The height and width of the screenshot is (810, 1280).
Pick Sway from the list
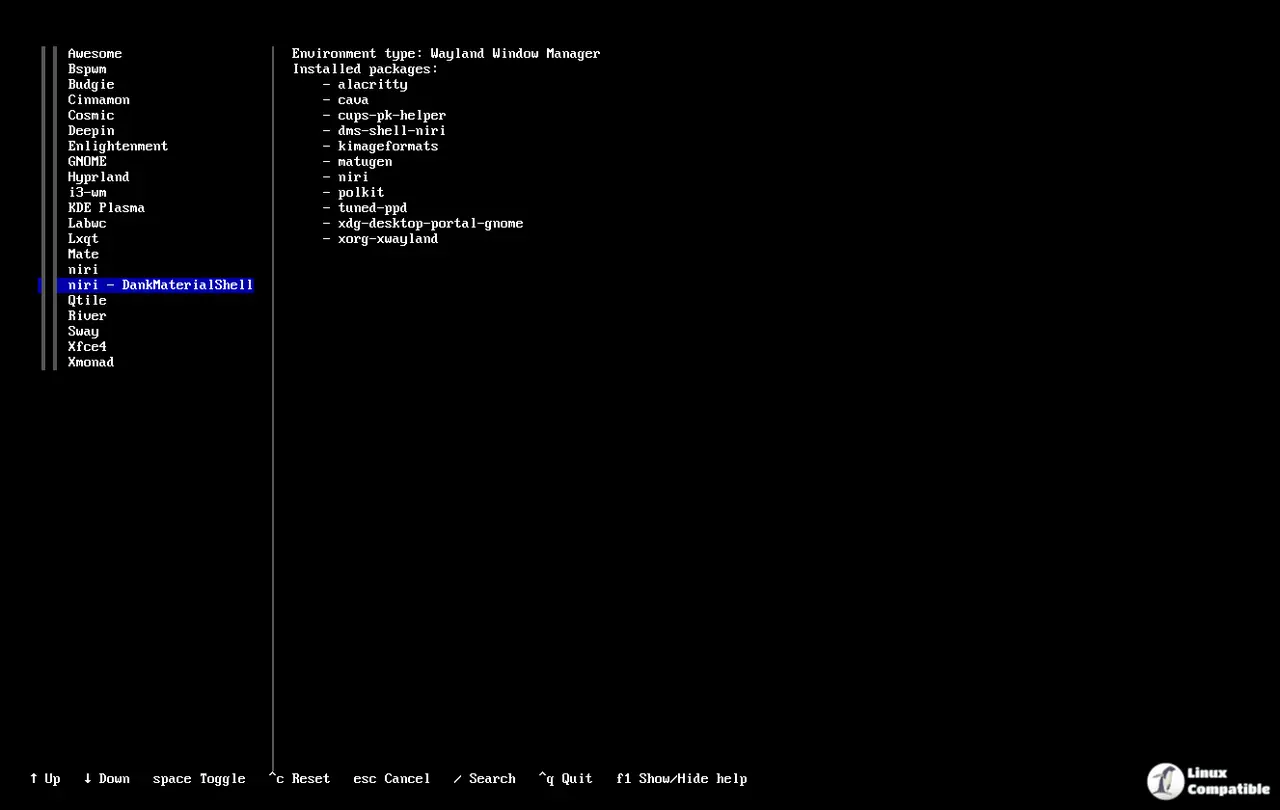point(83,332)
